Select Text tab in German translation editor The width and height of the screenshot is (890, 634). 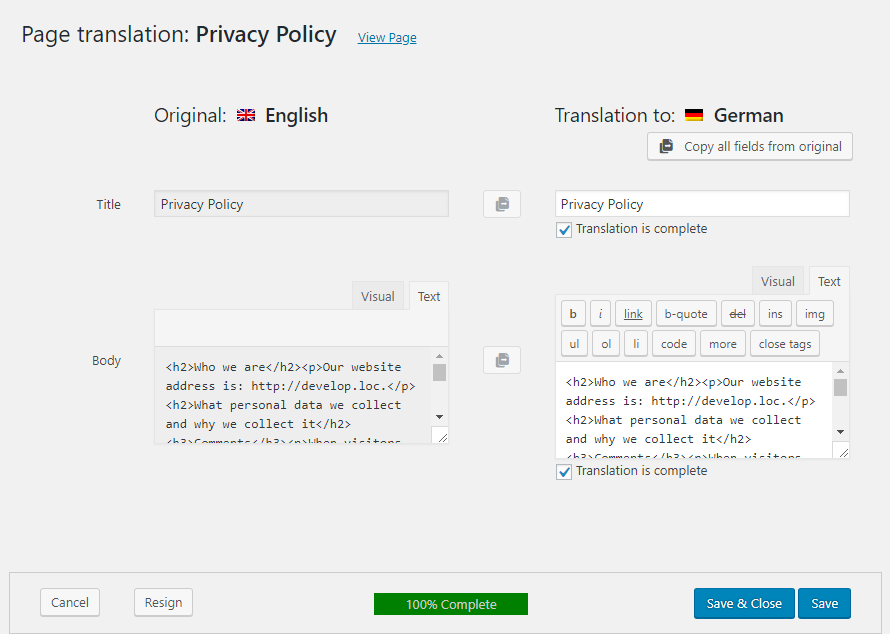tap(829, 281)
